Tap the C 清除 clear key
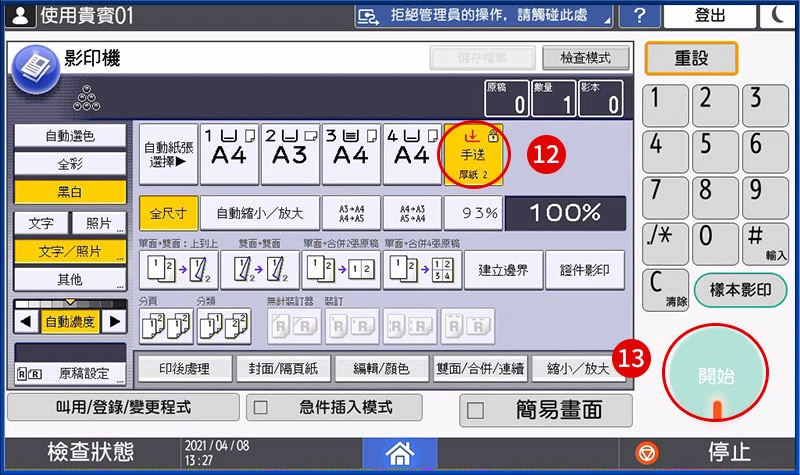This screenshot has height=475, width=800. pos(665,290)
